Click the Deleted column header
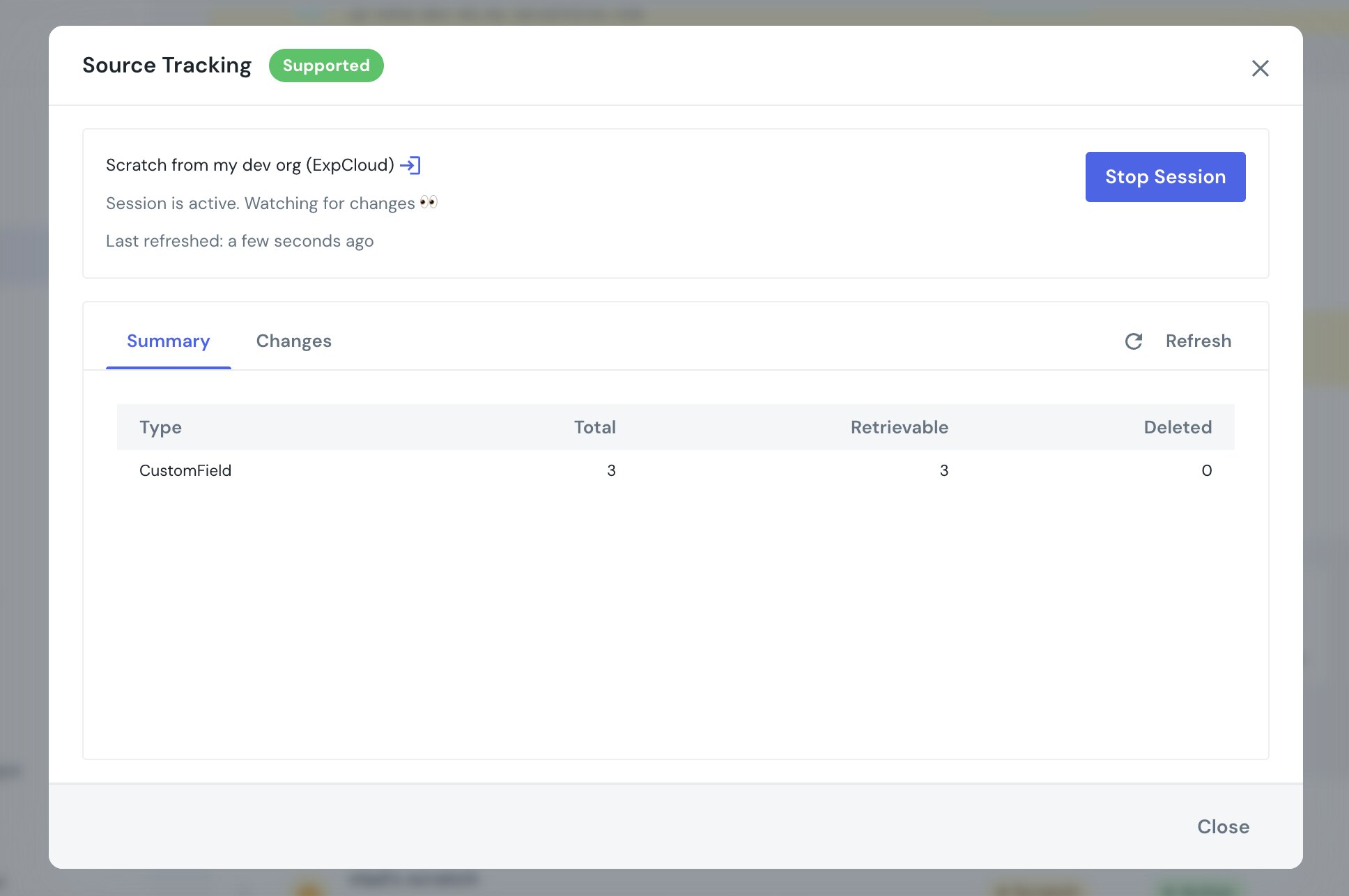Image resolution: width=1349 pixels, height=896 pixels. click(x=1178, y=427)
